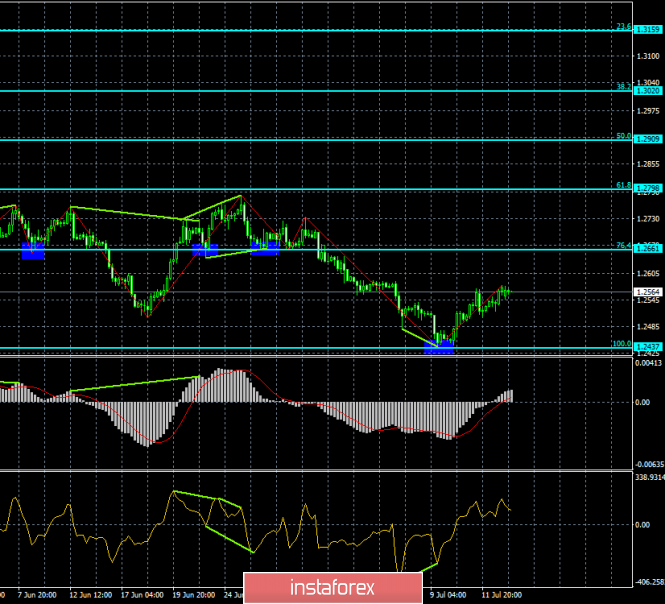Select the 1.2798 price level label
665x604 pixels.
coord(648,188)
